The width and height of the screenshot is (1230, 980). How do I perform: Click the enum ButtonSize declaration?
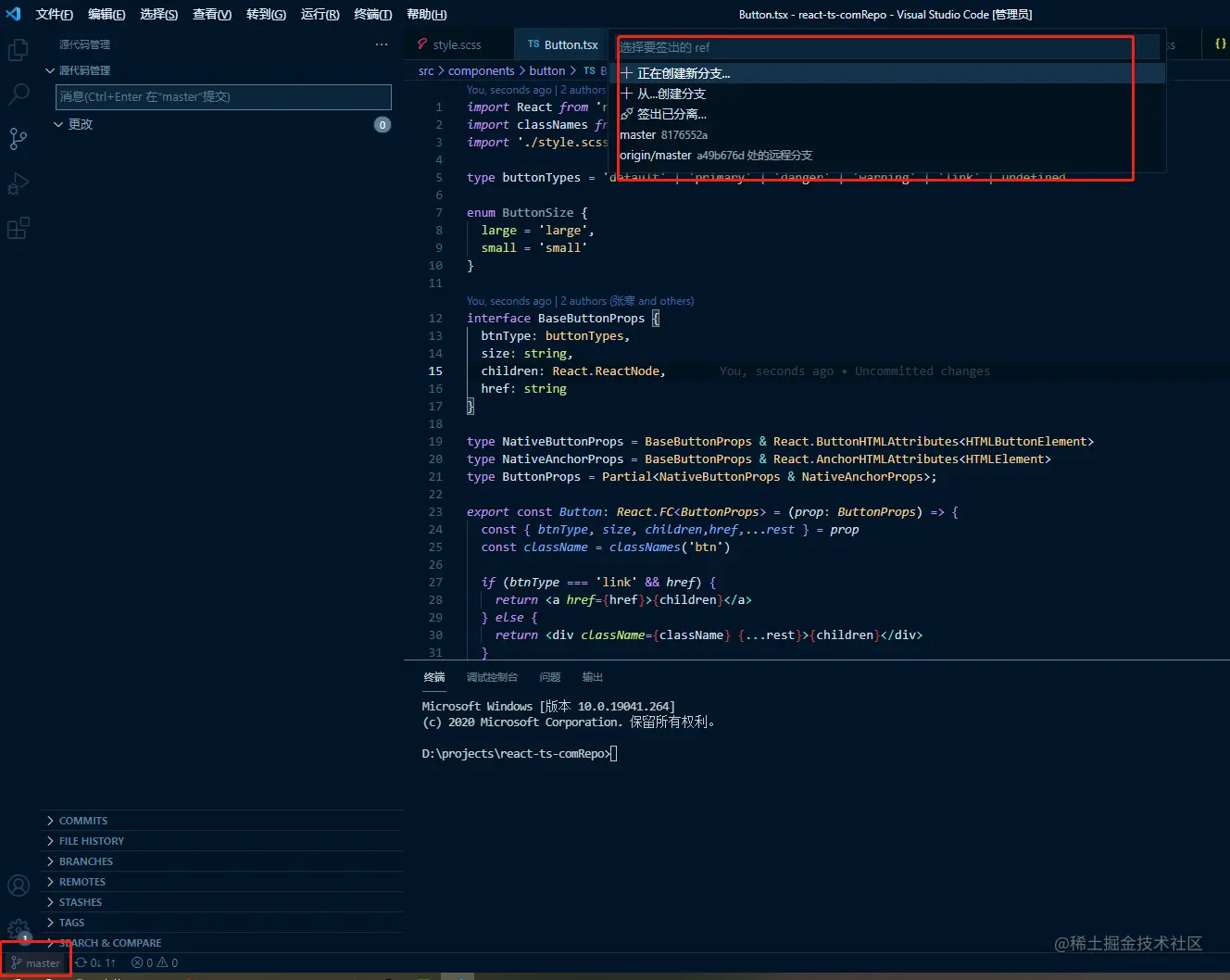527,212
